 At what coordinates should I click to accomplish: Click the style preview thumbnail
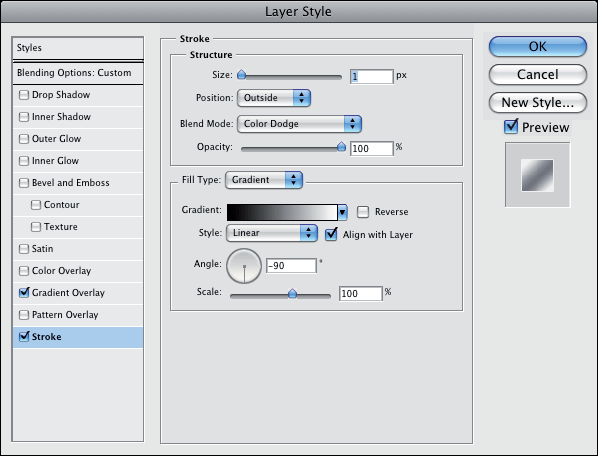tap(537, 175)
